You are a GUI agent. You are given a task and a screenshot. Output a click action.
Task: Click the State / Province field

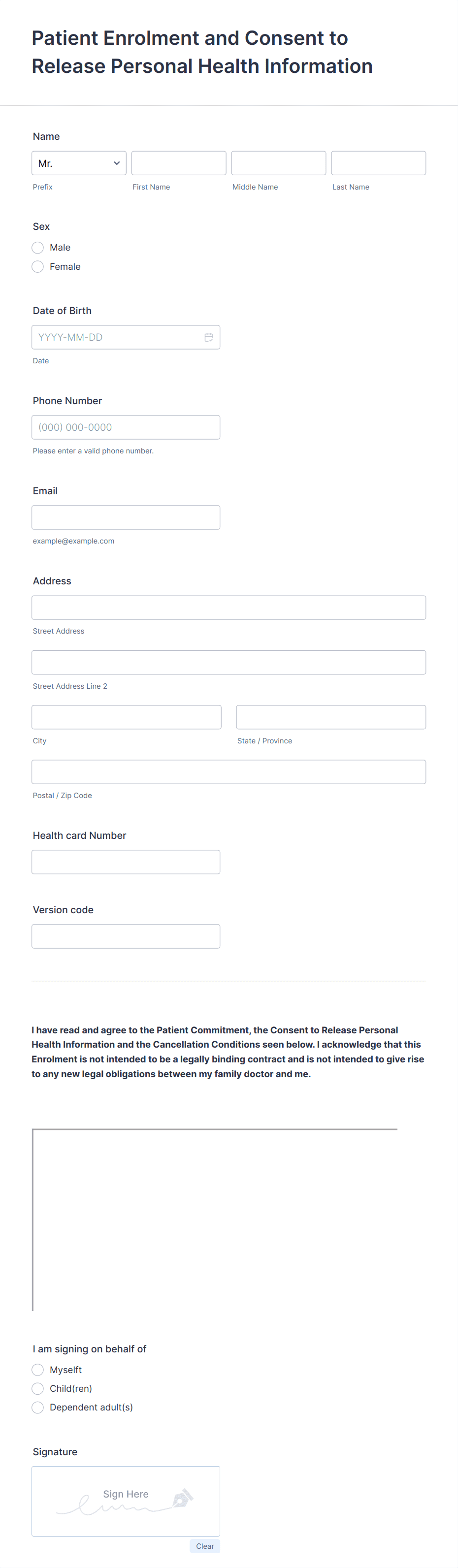[x=331, y=717]
